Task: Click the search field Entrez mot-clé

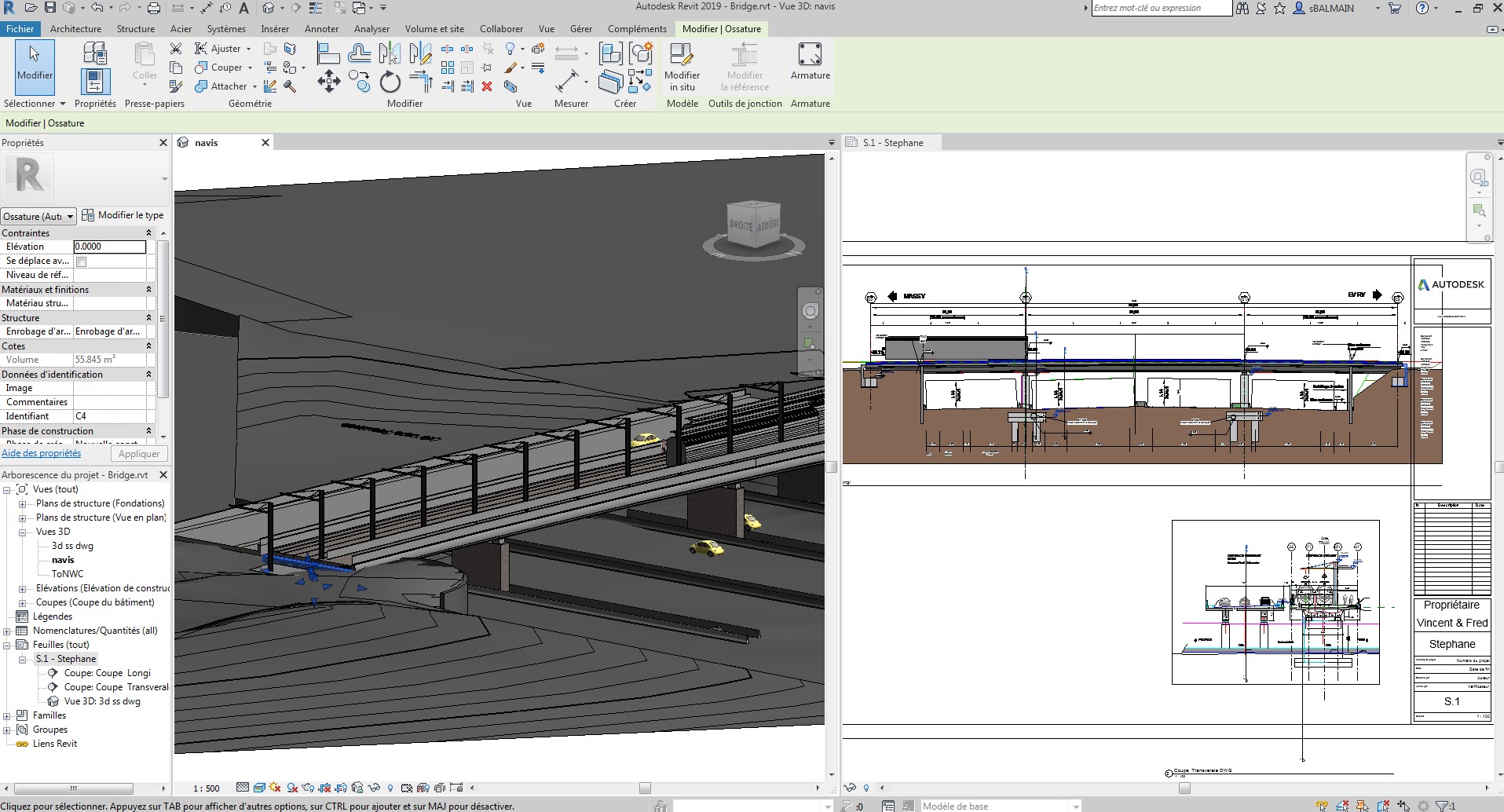Action: click(x=1161, y=8)
